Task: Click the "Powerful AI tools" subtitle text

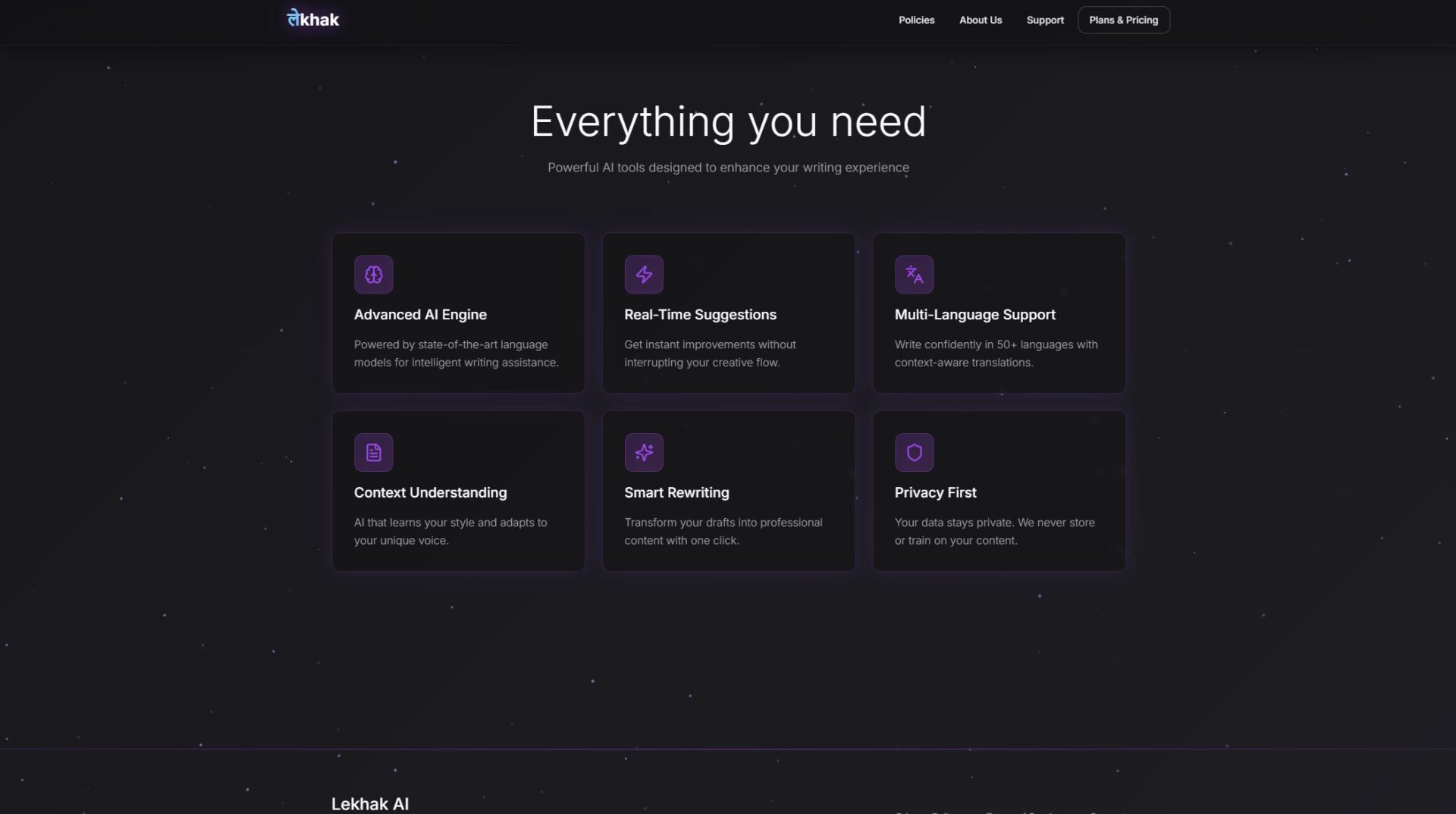Action: (728, 168)
